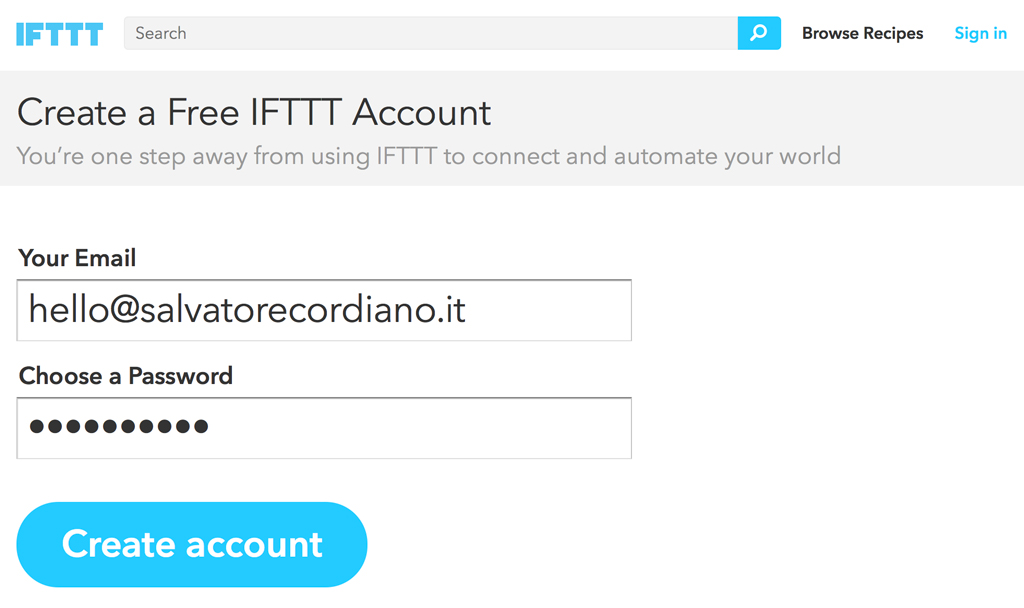Click the Your Email label
The height and width of the screenshot is (608, 1024).
tap(77, 258)
